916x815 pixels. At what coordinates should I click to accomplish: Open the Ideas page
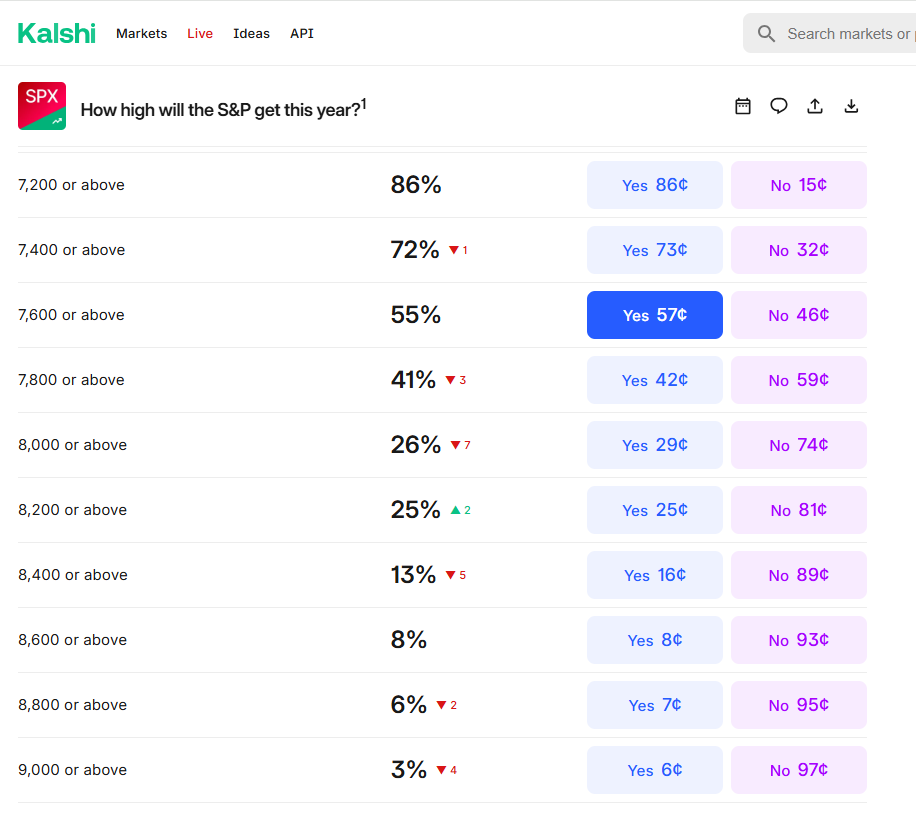point(251,33)
